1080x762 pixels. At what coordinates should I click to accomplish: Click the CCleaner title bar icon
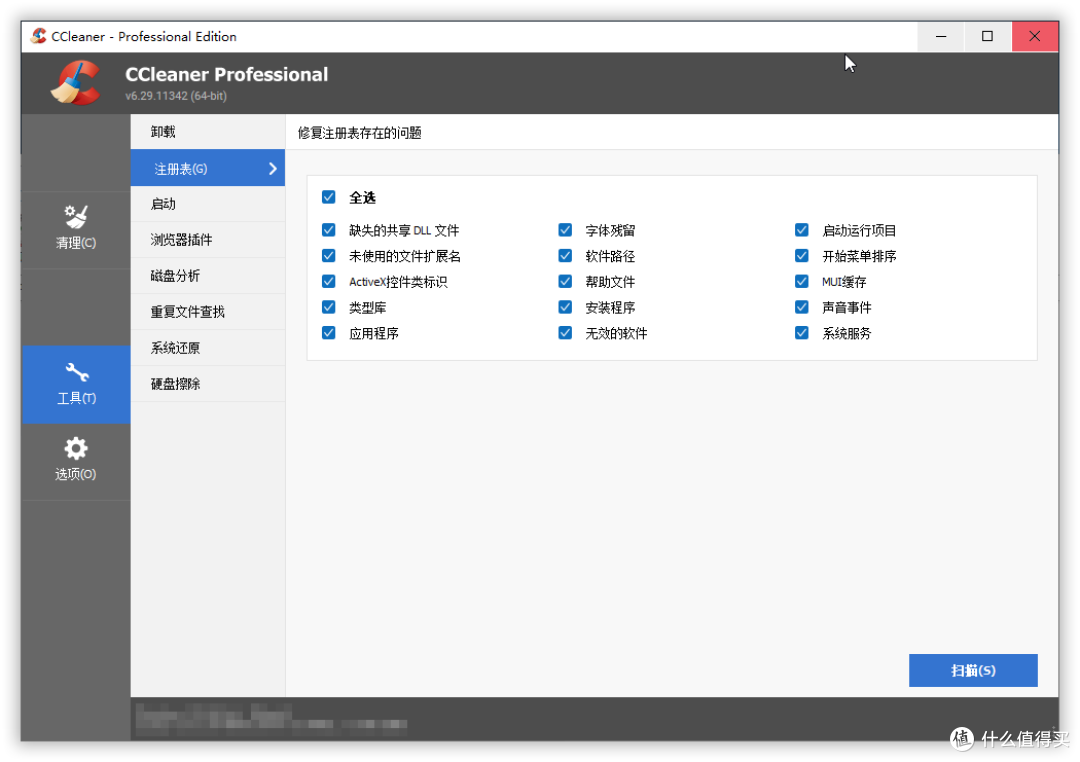[x=39, y=36]
